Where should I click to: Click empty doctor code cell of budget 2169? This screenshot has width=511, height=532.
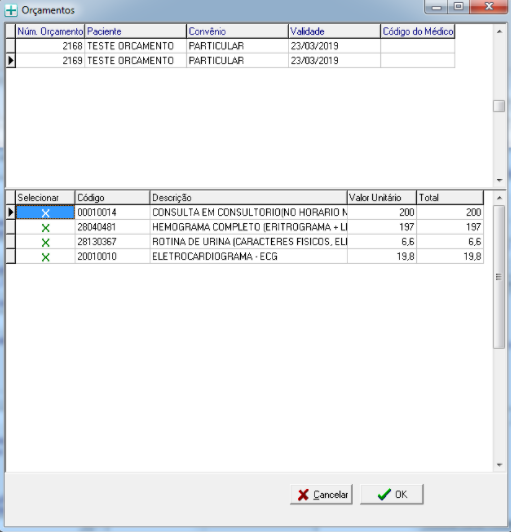click(418, 60)
